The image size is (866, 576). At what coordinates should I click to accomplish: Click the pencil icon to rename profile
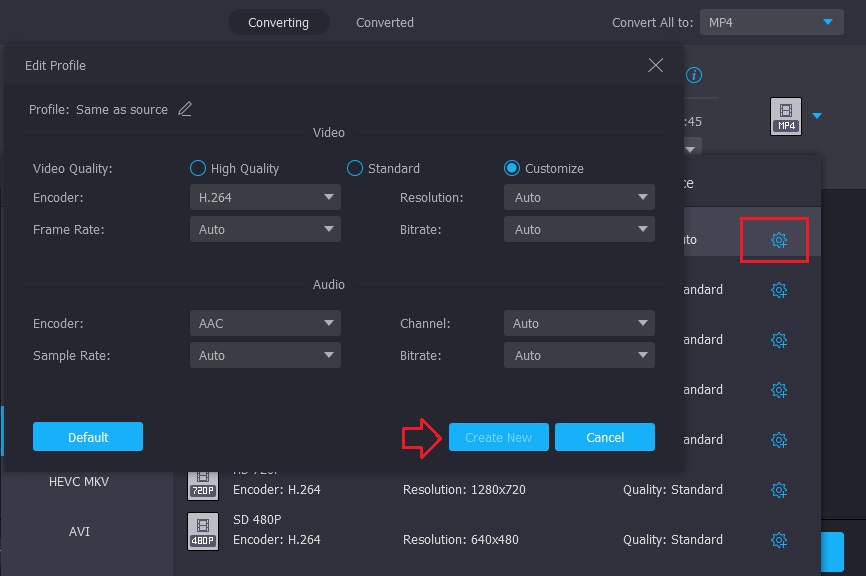185,109
